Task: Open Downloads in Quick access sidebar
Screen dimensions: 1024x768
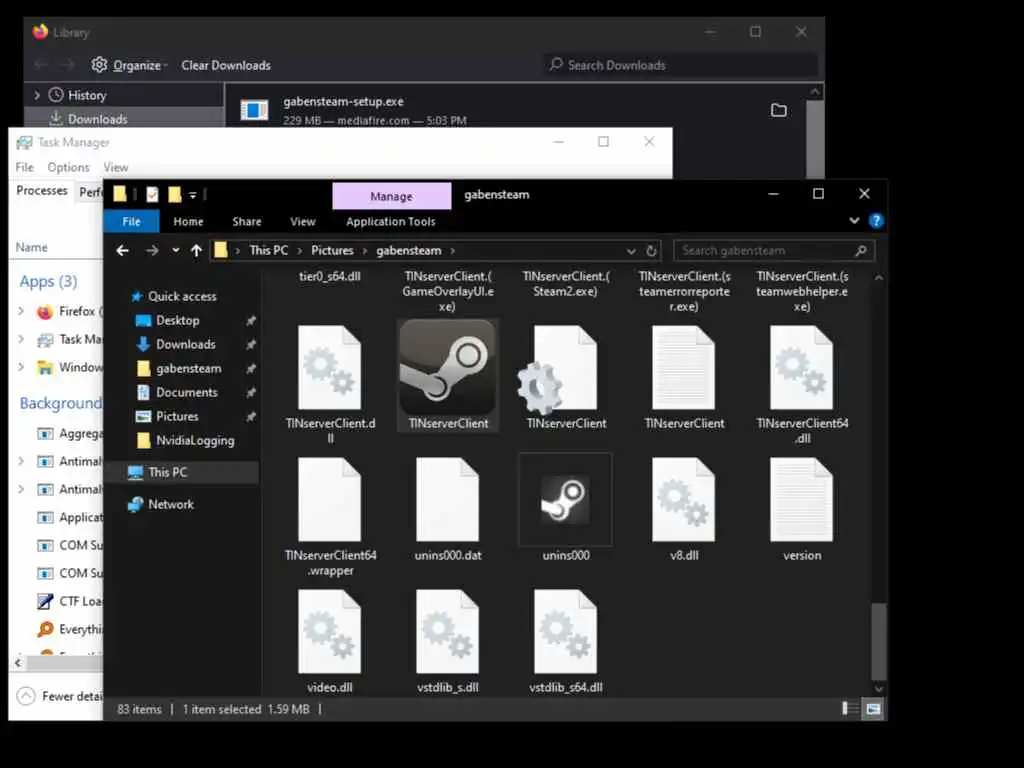Action: [185, 344]
